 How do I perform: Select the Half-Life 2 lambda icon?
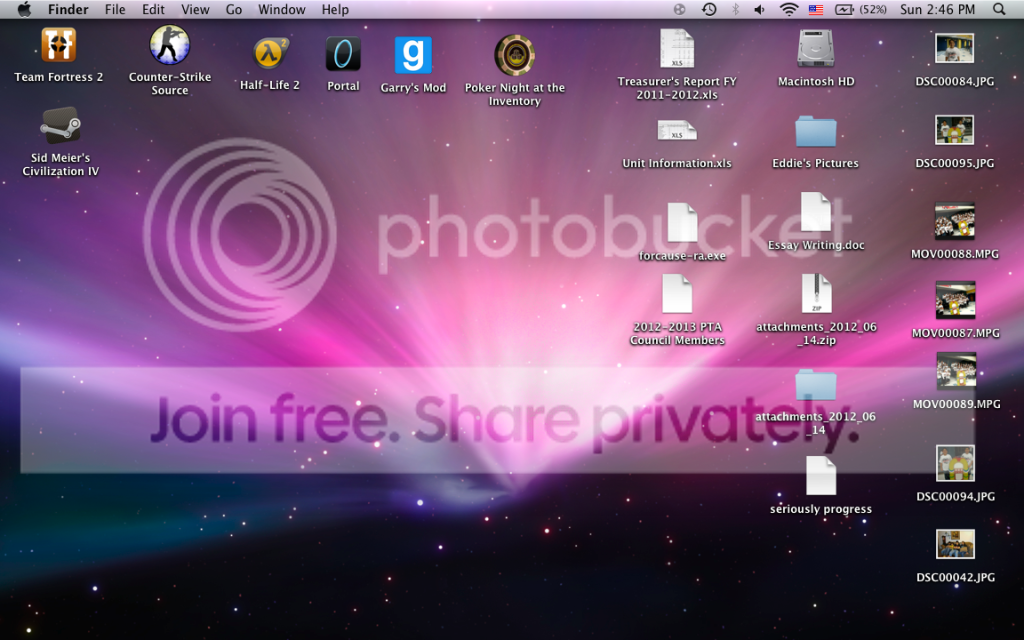270,54
